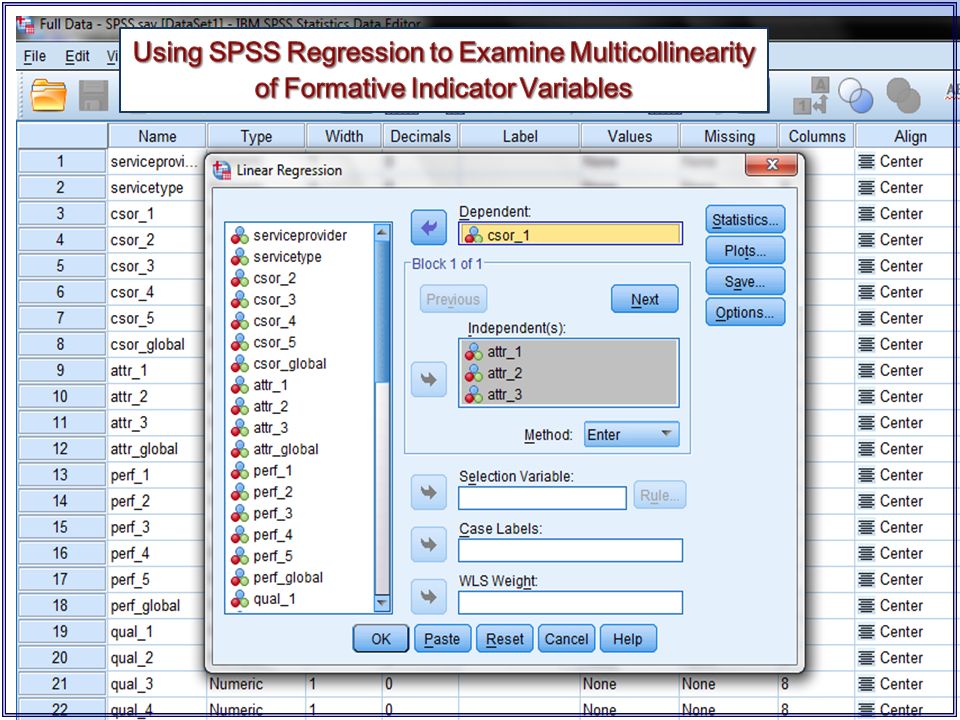Screen dimensions: 960x720
Task: Open the Statistics... dialog
Action: point(744,220)
